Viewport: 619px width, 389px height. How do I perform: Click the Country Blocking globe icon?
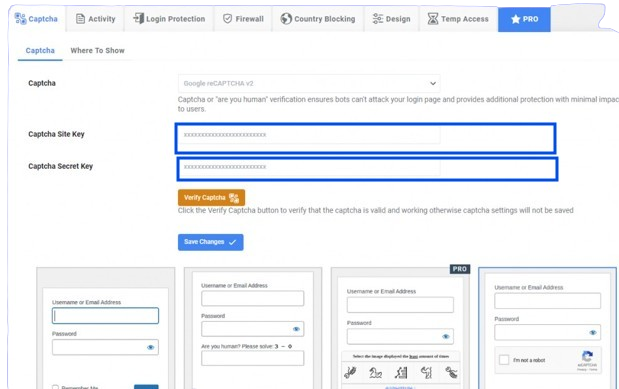pos(286,19)
